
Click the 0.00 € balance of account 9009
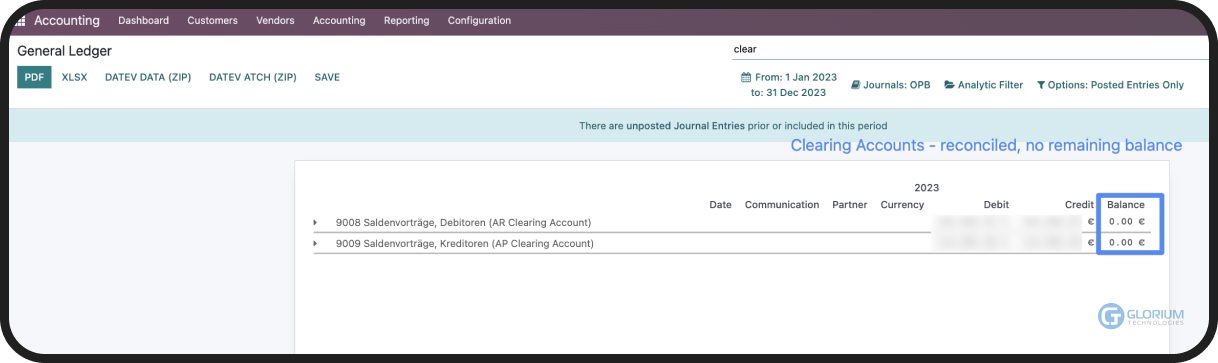click(x=1127, y=243)
